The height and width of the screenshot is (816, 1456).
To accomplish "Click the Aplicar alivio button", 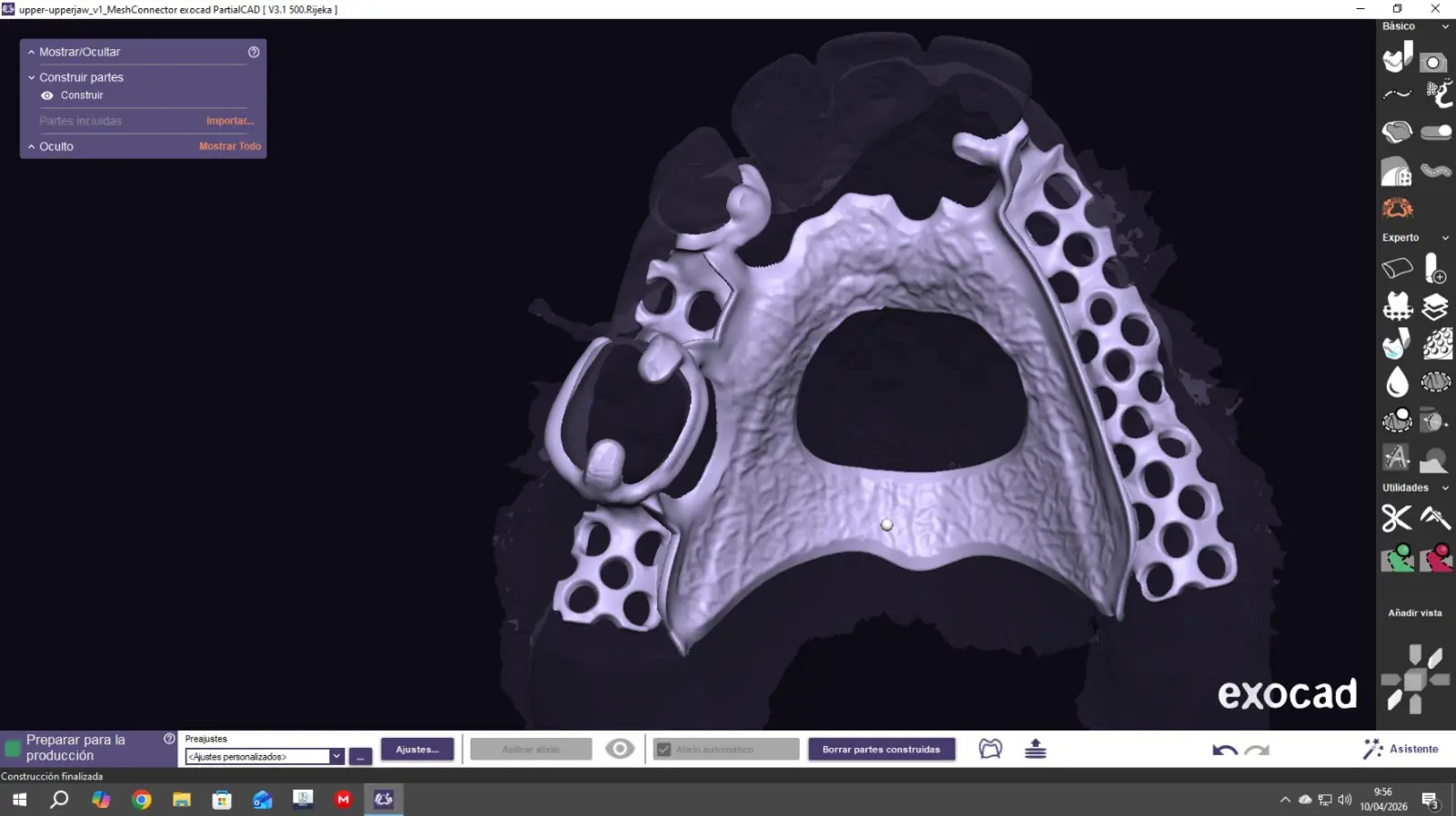I will 531,750.
